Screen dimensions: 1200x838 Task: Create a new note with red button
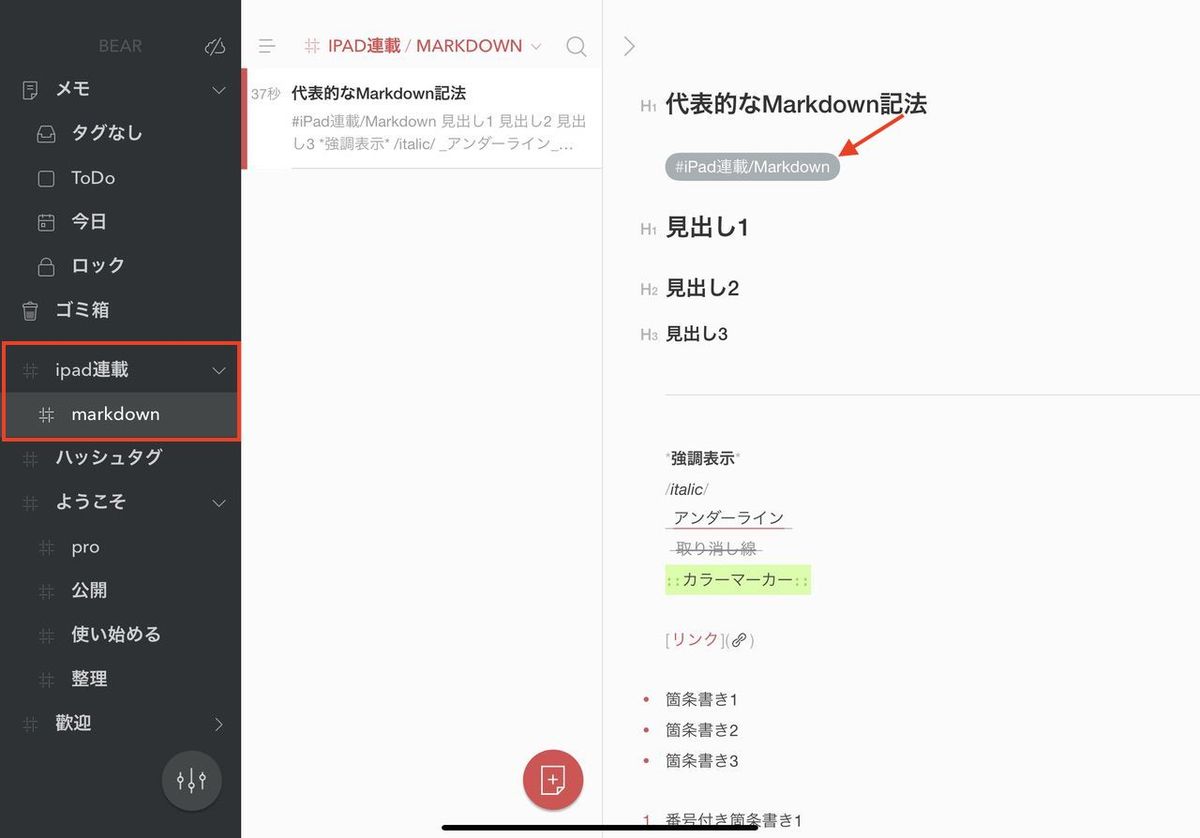pos(552,780)
